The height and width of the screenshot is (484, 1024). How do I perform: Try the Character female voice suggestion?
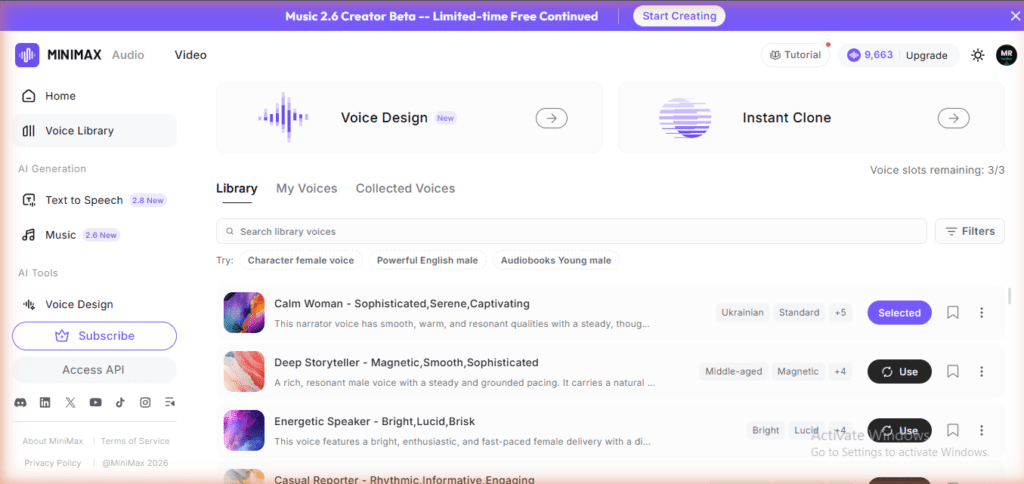pos(301,260)
